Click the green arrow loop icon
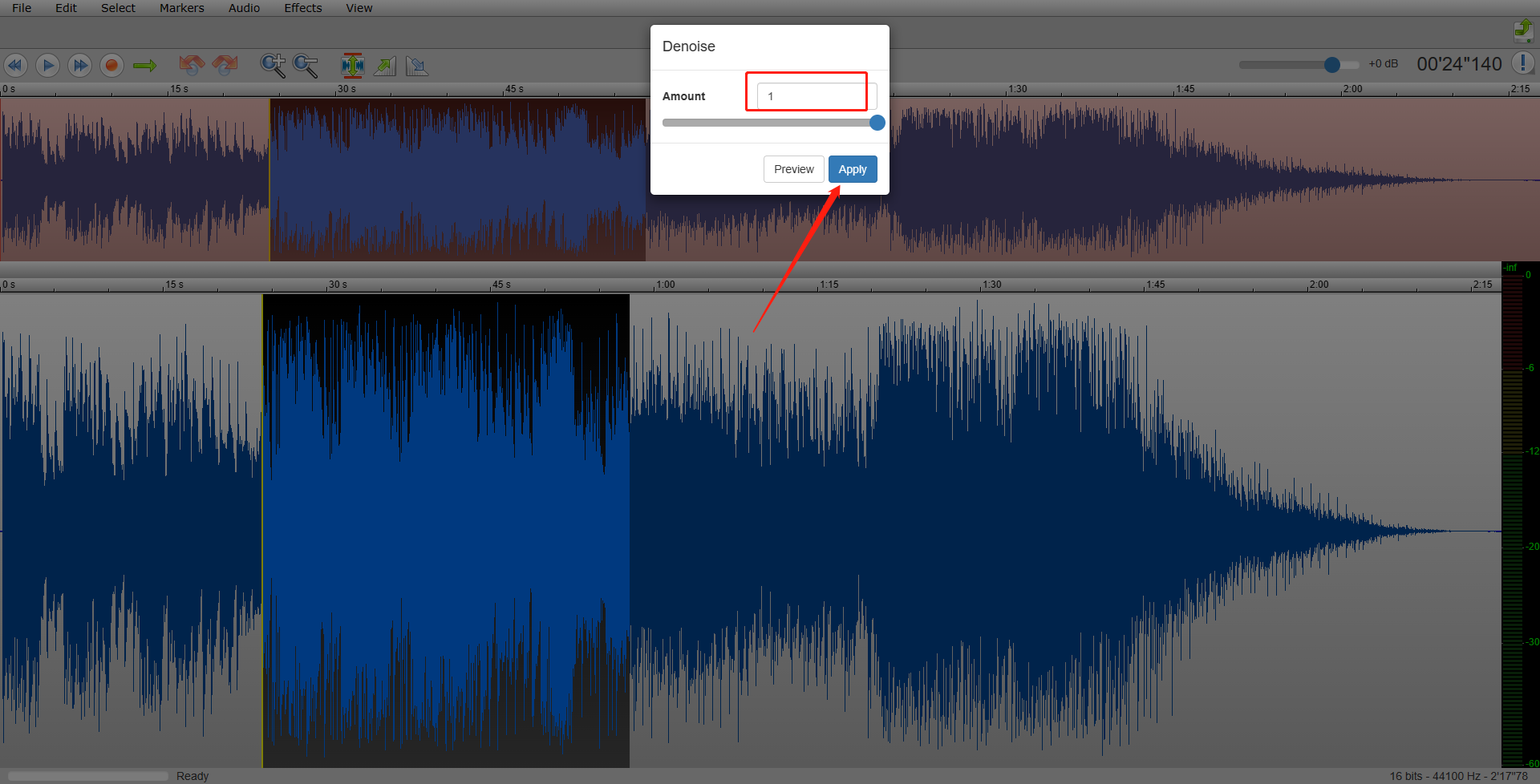Viewport: 1540px width, 784px height. tap(144, 65)
